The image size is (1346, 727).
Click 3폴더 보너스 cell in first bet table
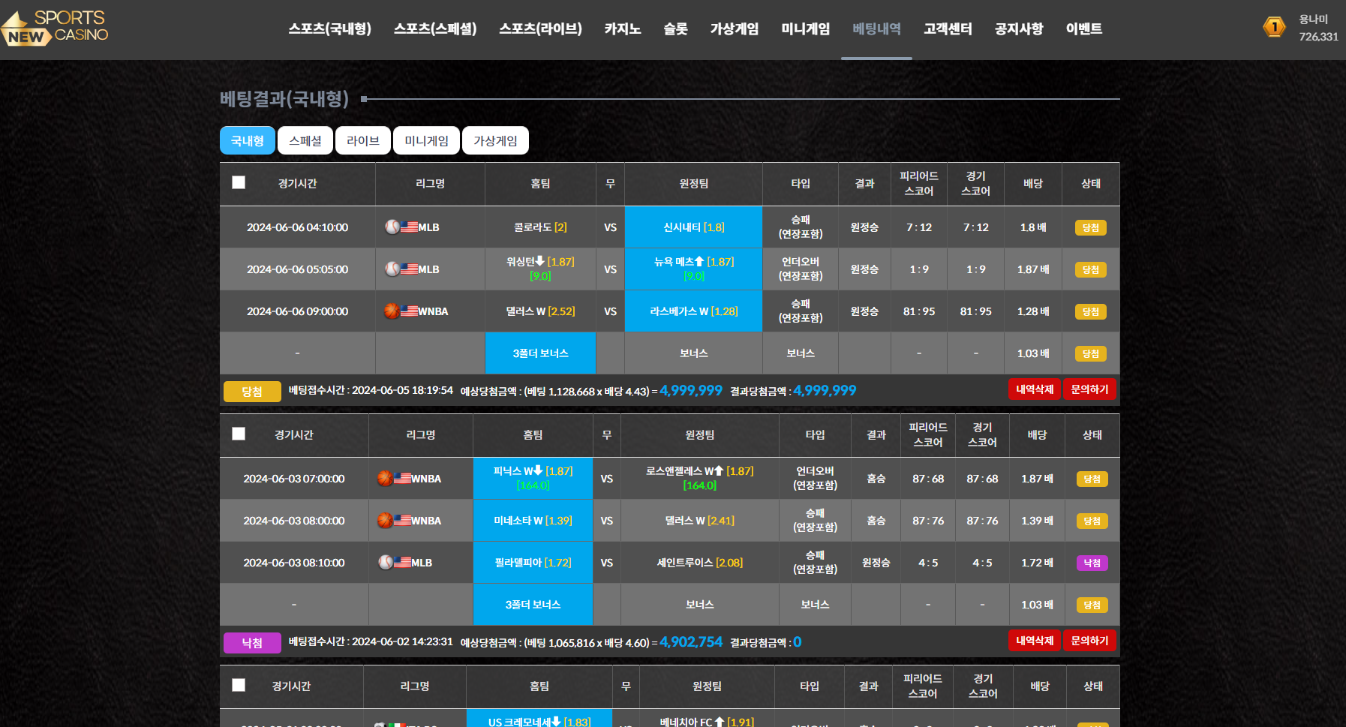(x=540, y=353)
